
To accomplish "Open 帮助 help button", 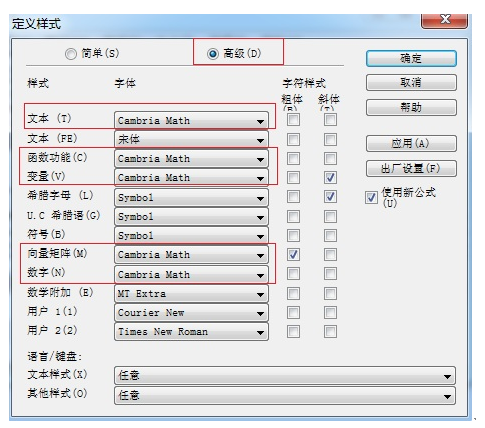I will pyautogui.click(x=411, y=108).
